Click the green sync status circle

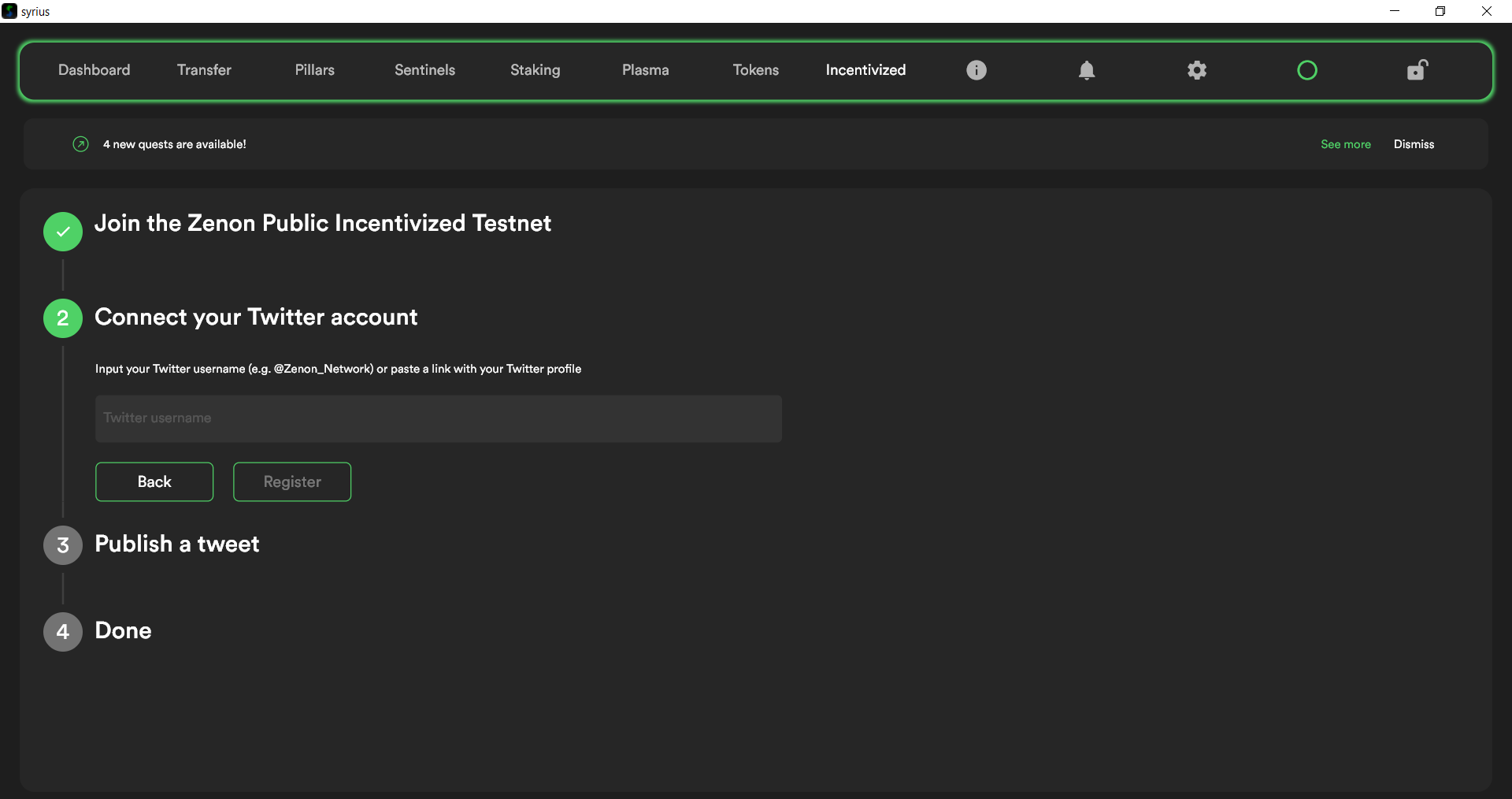pos(1306,70)
